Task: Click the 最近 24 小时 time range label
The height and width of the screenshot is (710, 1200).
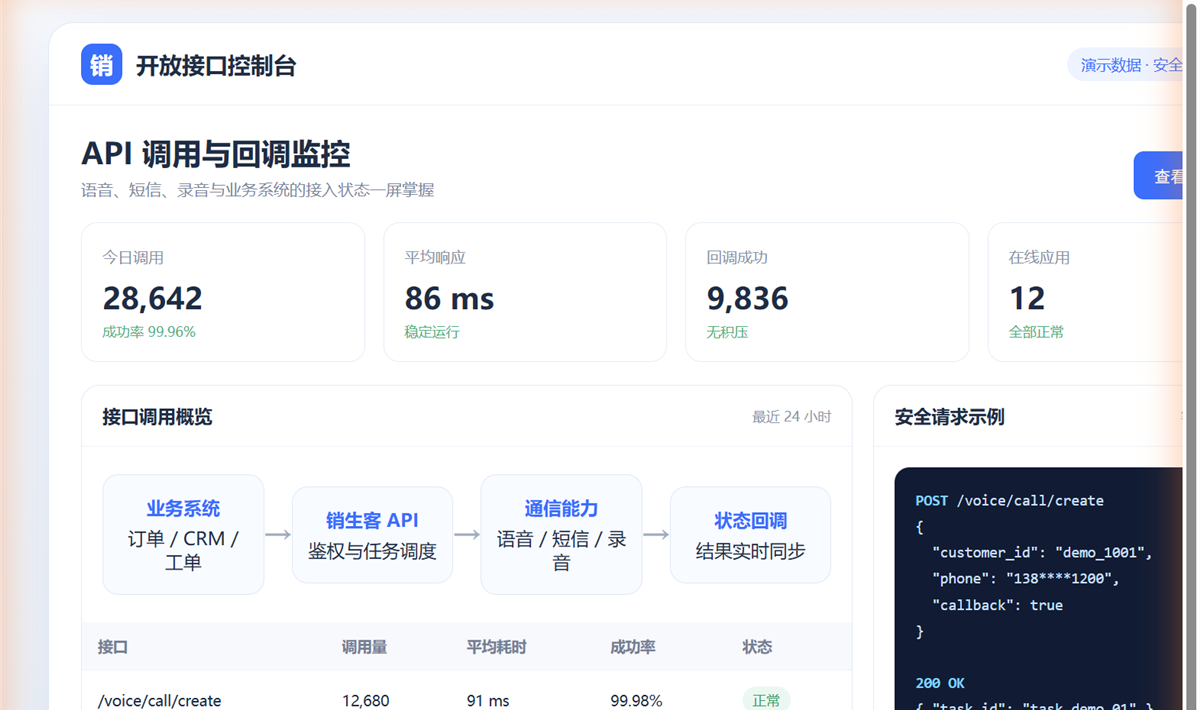Action: [791, 417]
